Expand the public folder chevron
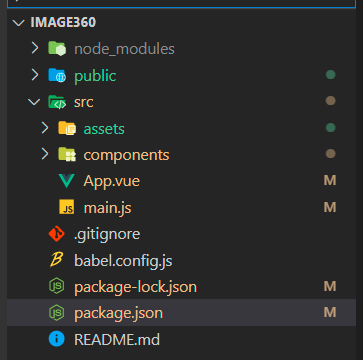 pos(35,75)
